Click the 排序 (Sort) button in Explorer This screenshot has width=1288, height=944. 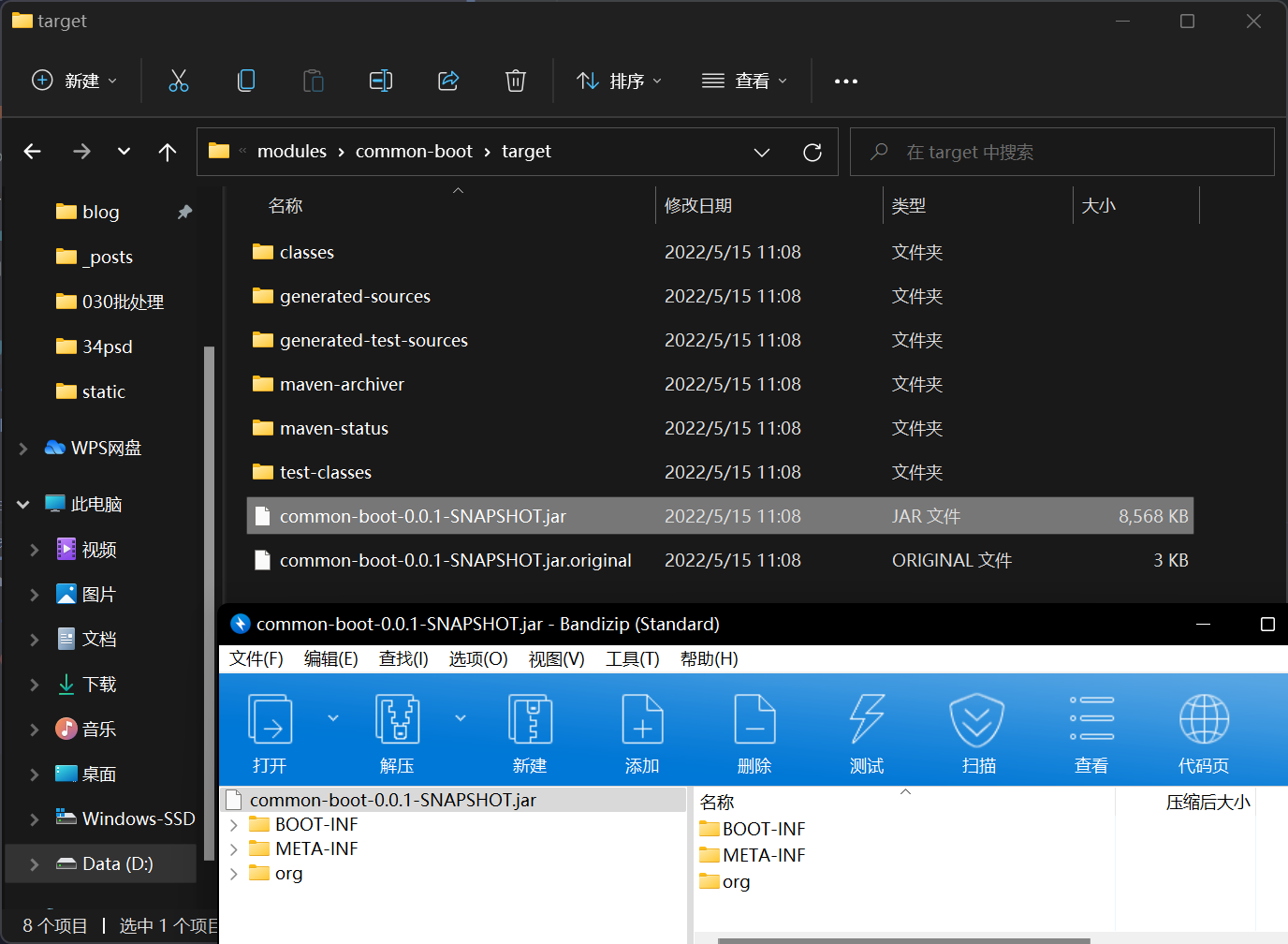pyautogui.click(x=619, y=81)
